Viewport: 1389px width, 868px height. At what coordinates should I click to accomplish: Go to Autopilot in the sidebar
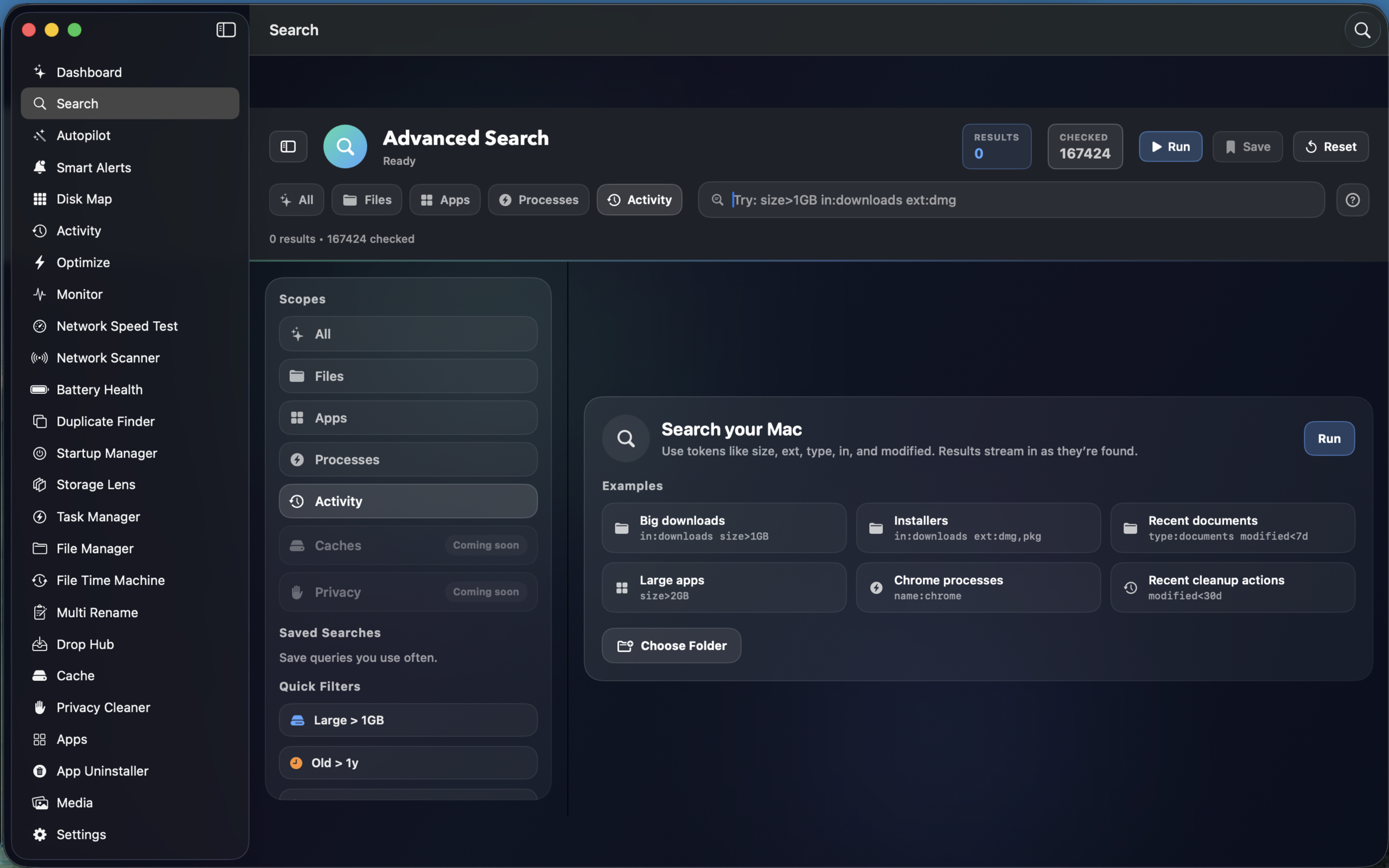click(130, 136)
